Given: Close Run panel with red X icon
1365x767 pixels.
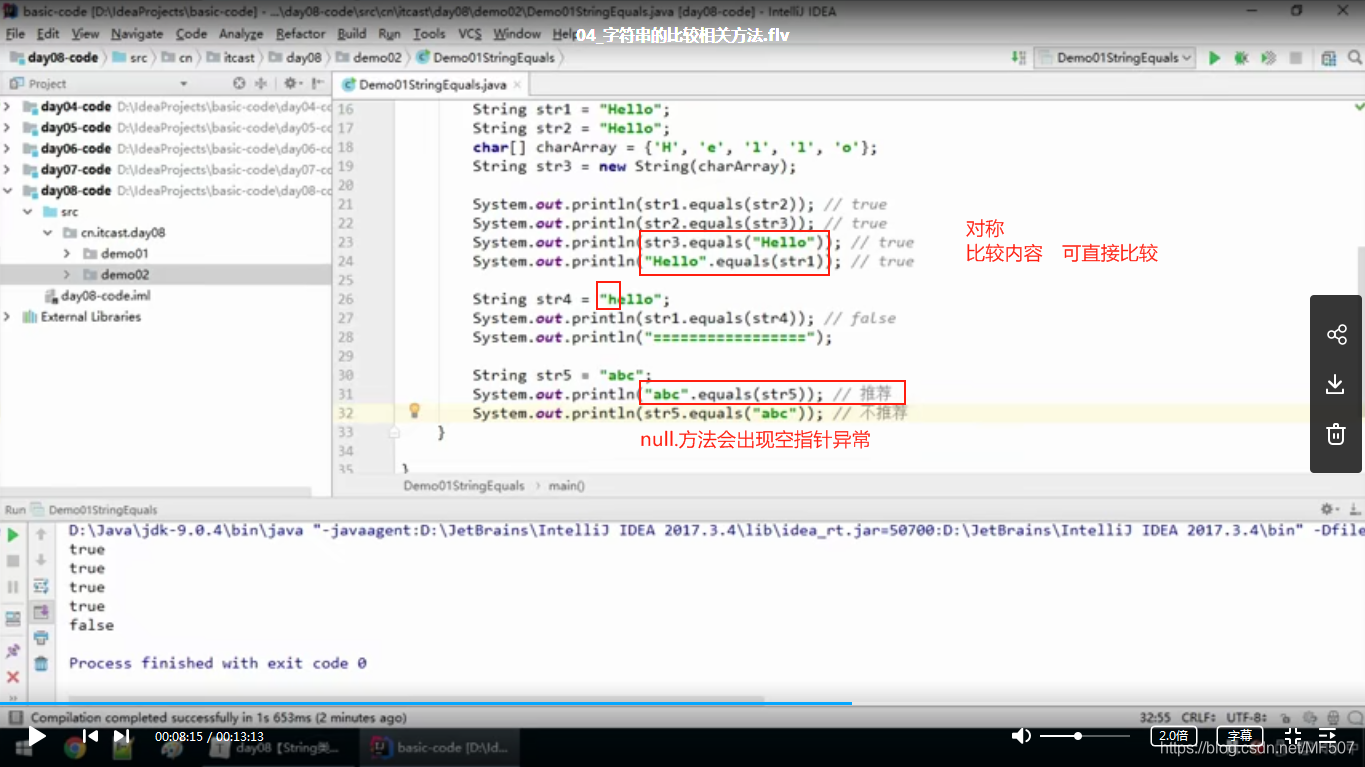Looking at the screenshot, I should click(x=13, y=677).
